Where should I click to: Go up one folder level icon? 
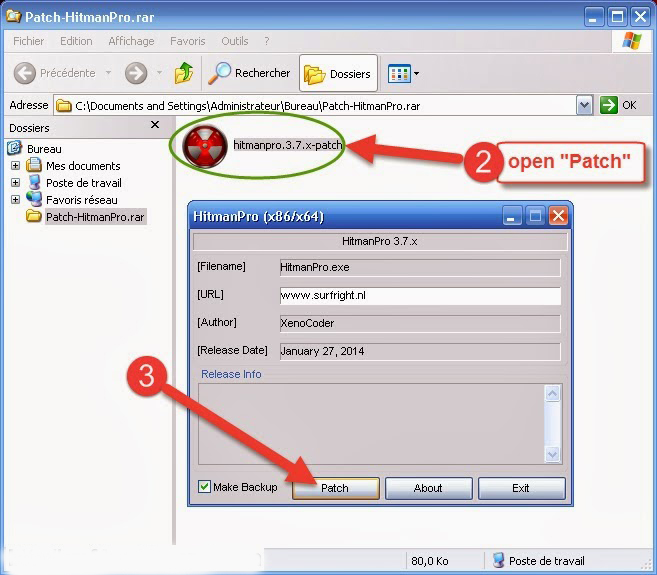[x=184, y=73]
